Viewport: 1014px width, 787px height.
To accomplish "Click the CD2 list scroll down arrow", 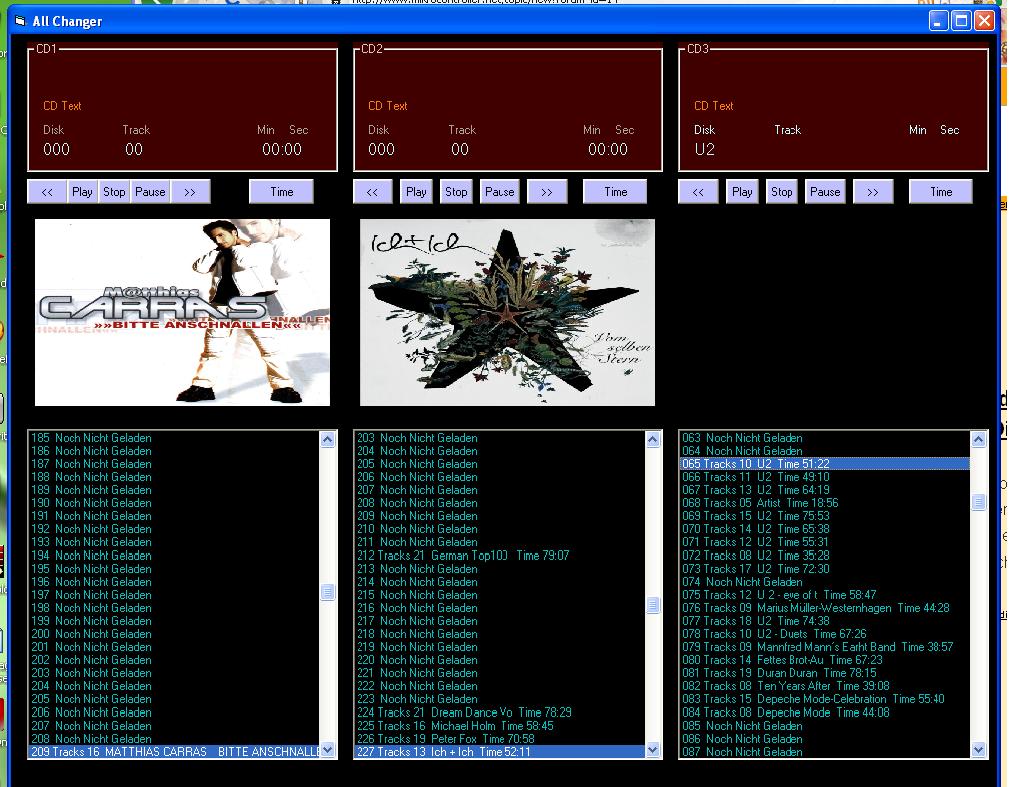I will click(653, 750).
